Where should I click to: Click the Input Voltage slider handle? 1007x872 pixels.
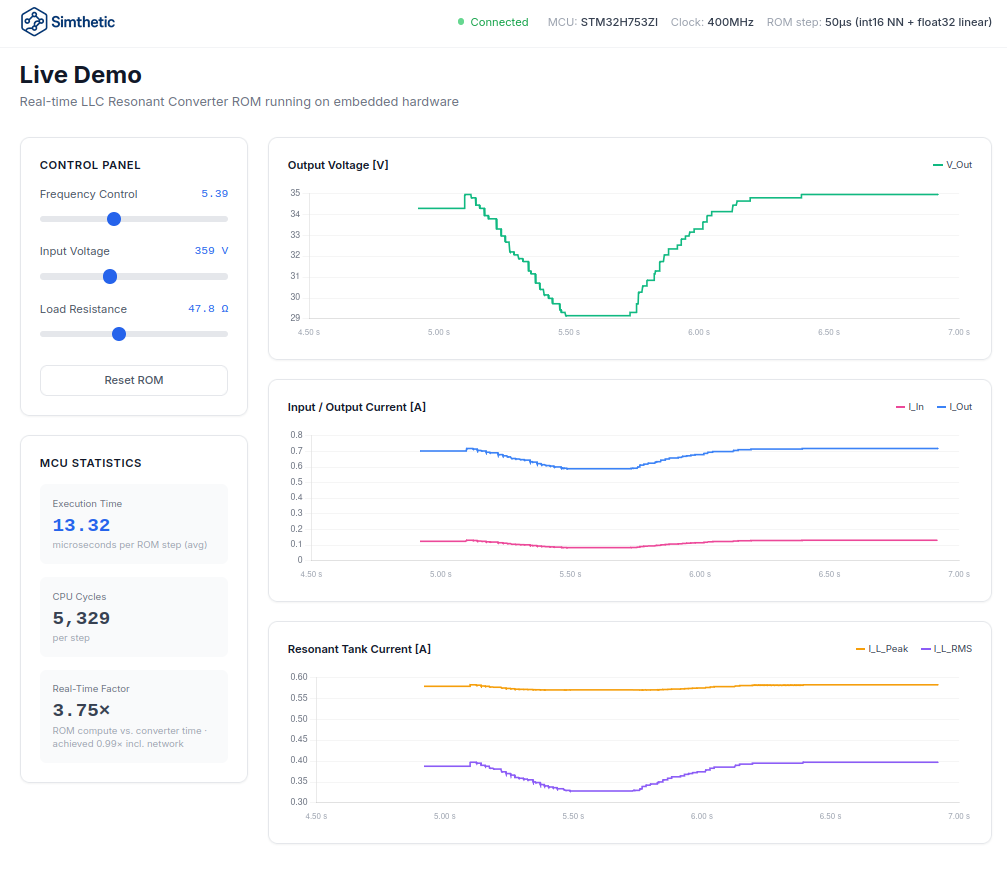[110, 277]
